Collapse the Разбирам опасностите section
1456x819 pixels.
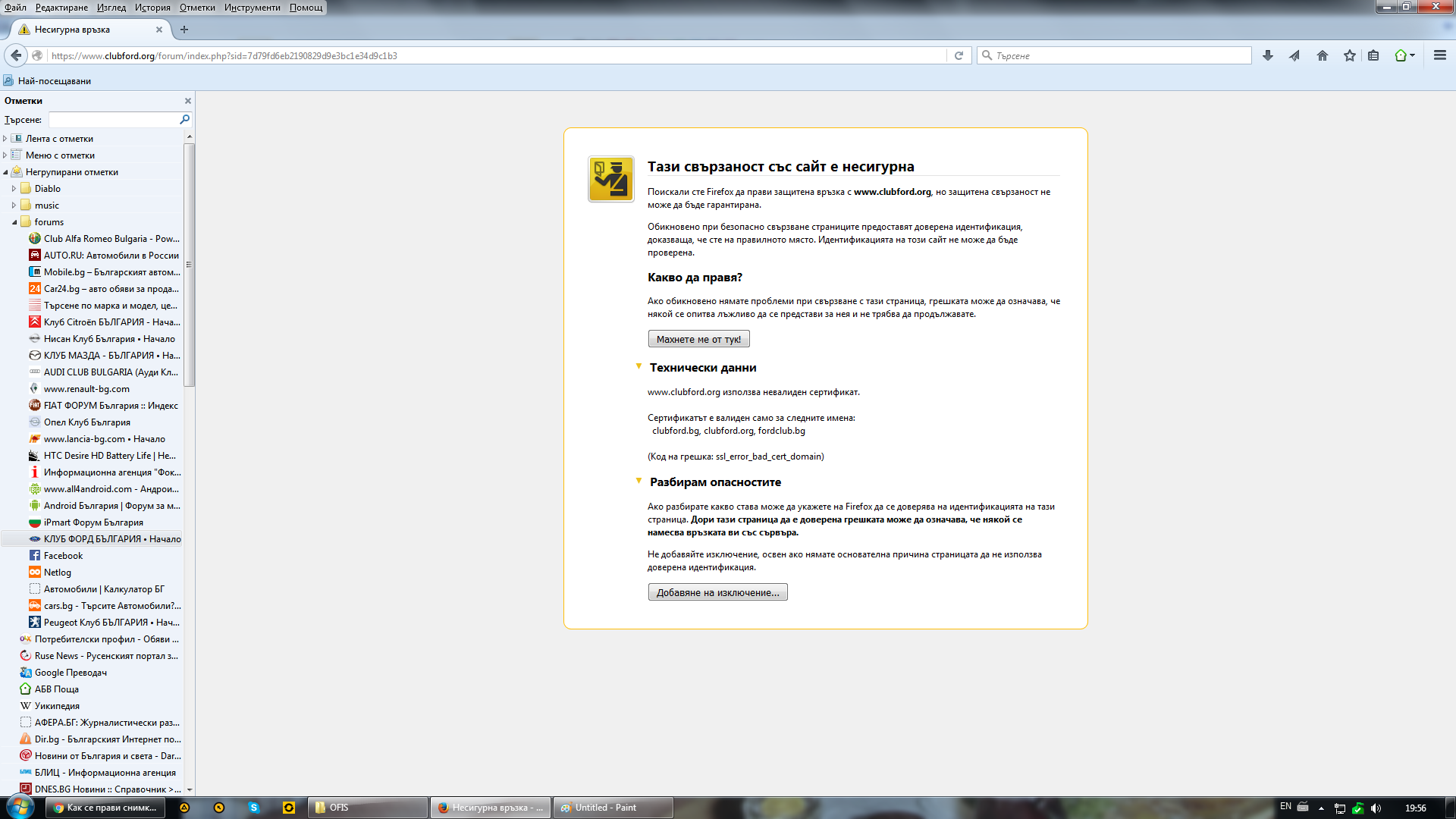coord(639,482)
